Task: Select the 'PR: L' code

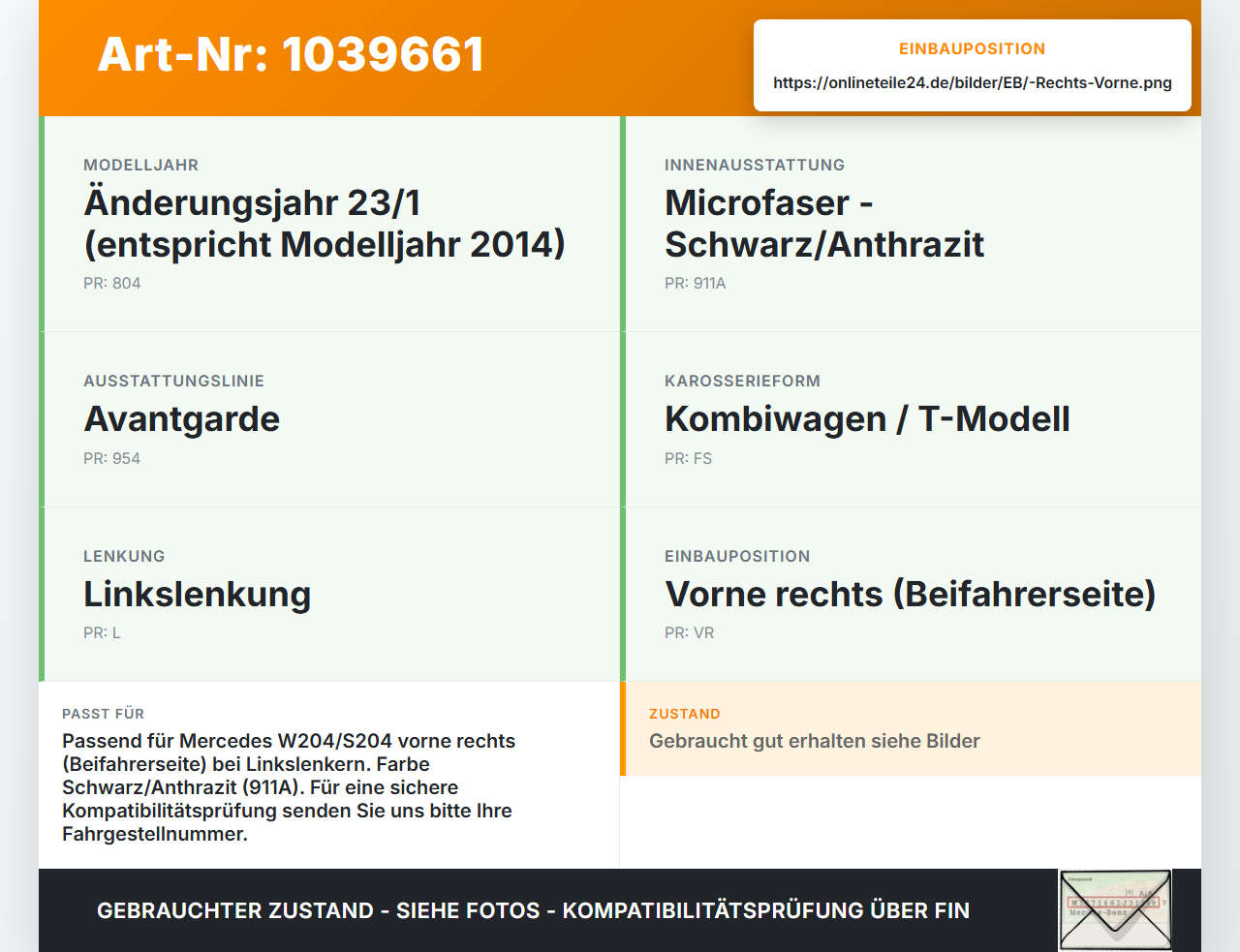Action: [x=103, y=633]
